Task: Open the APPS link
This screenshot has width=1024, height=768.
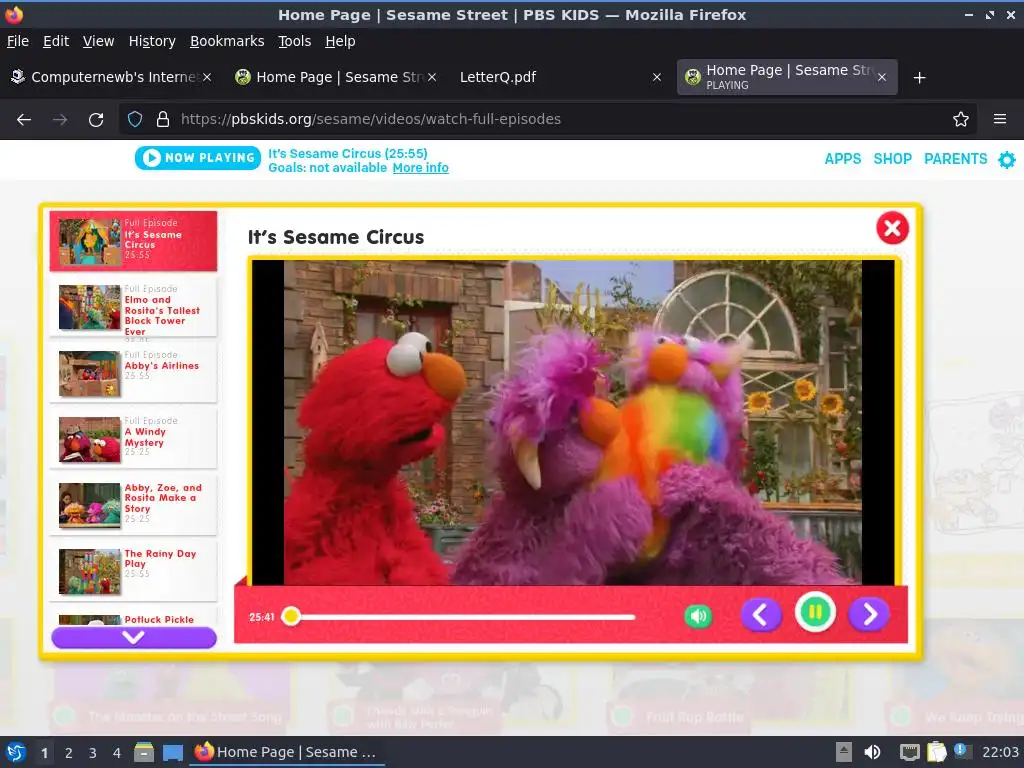Action: click(x=842, y=159)
